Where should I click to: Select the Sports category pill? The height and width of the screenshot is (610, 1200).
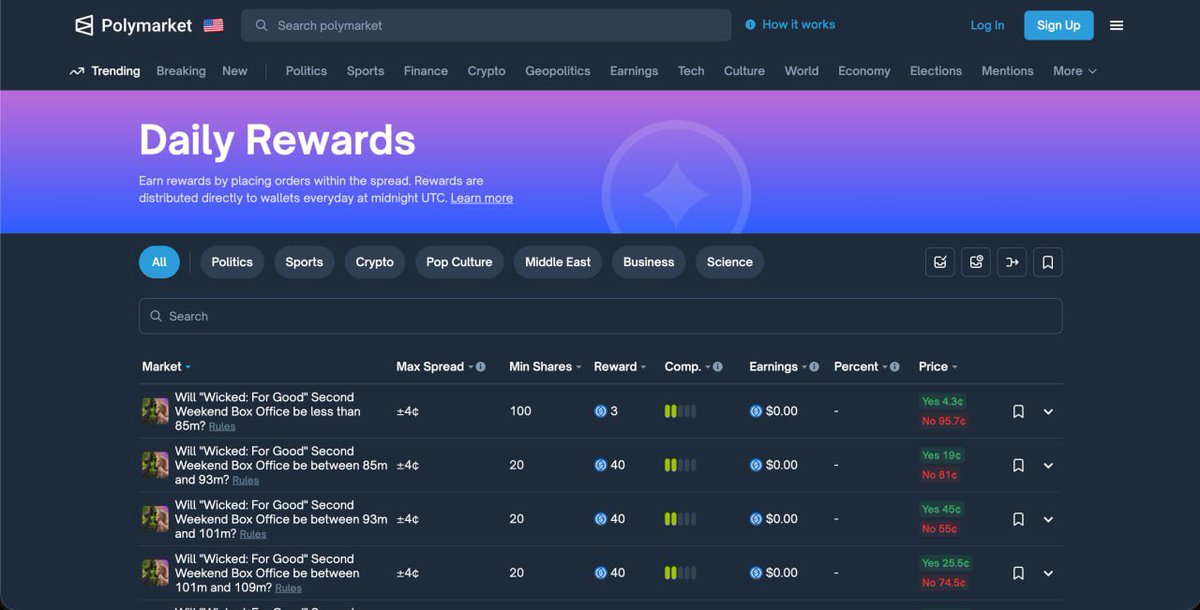click(304, 262)
